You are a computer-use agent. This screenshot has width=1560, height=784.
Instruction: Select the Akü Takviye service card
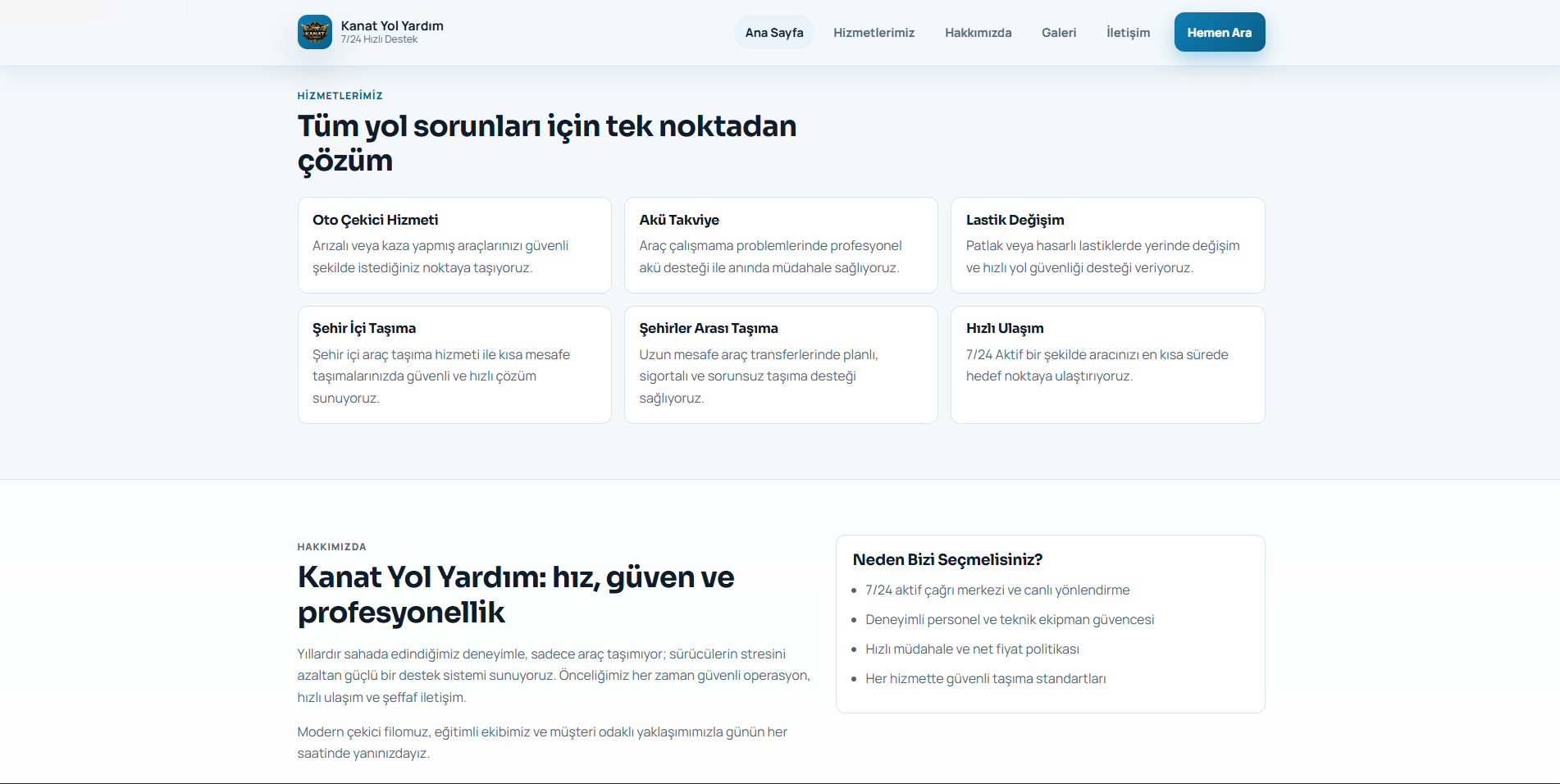pos(780,244)
